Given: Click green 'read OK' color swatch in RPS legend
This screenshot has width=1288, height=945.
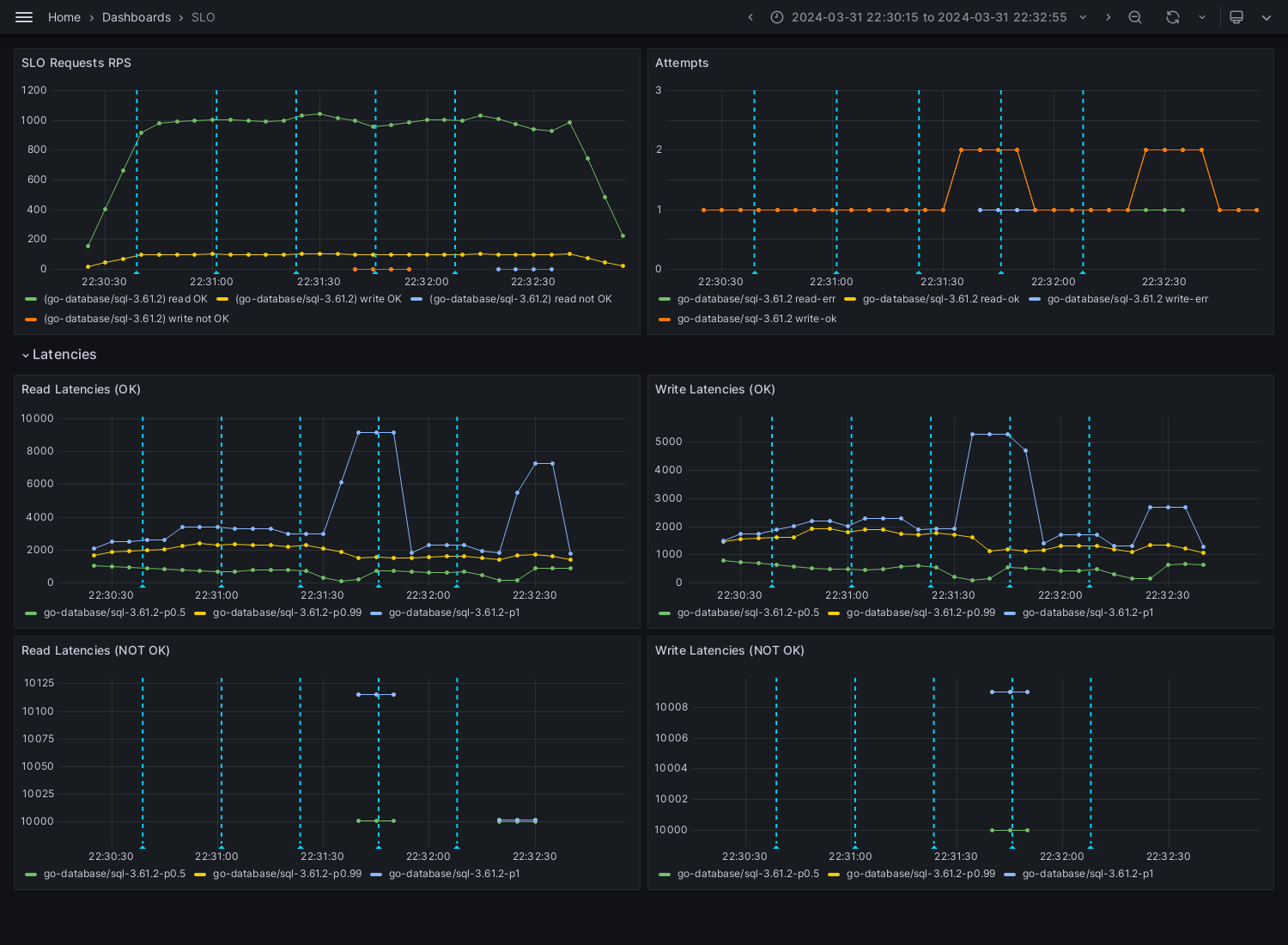Looking at the screenshot, I should pyautogui.click(x=31, y=299).
